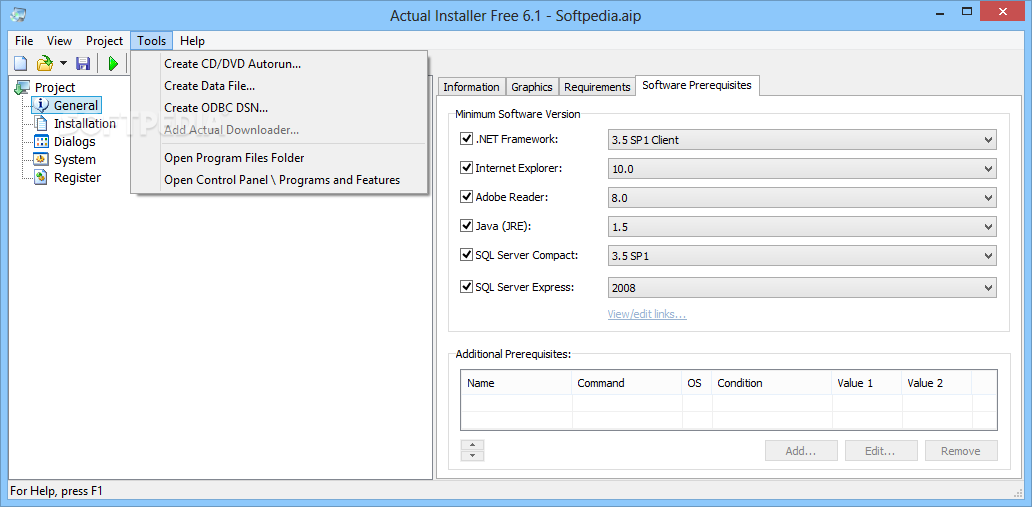Click the System icon in tree
The height and width of the screenshot is (507, 1032).
point(41,159)
